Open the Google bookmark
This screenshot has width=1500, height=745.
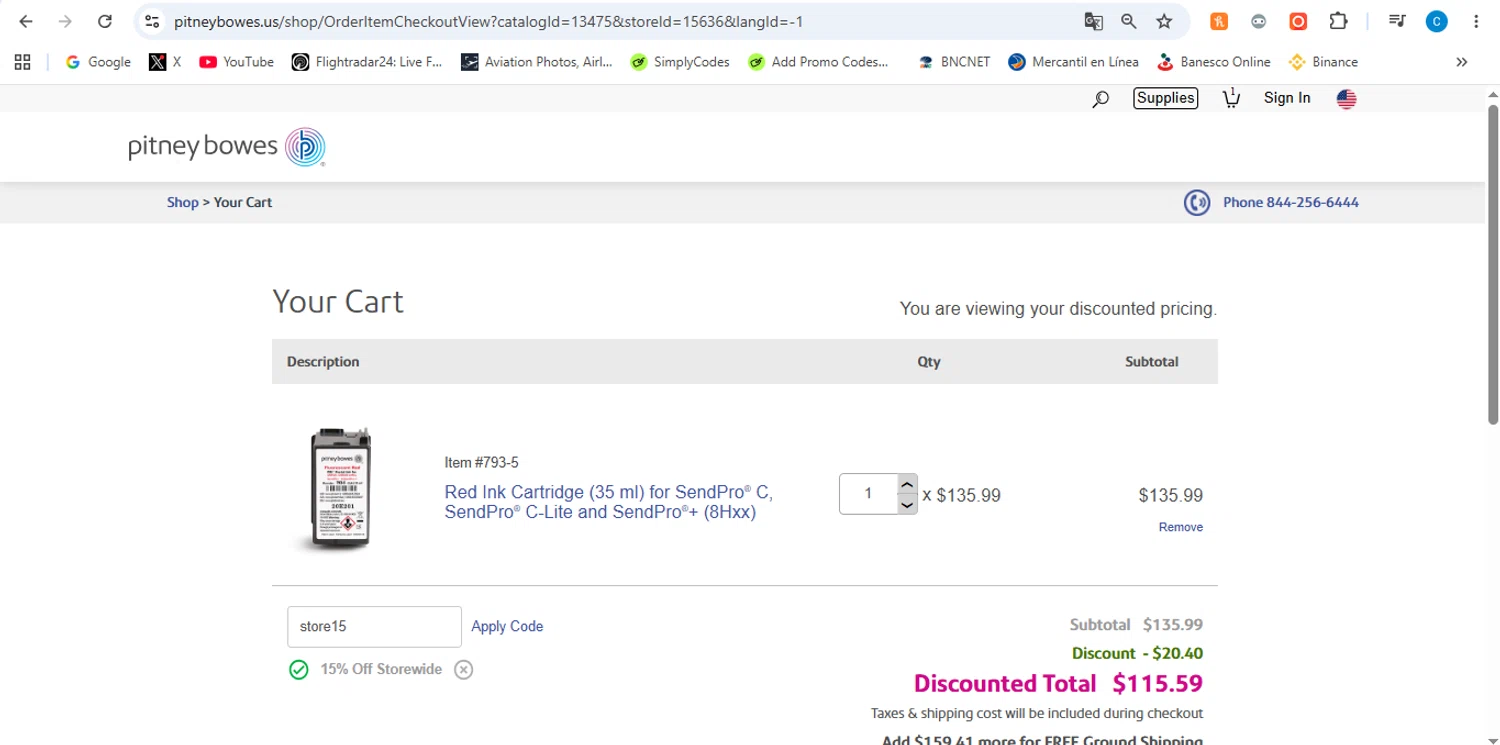(x=98, y=62)
